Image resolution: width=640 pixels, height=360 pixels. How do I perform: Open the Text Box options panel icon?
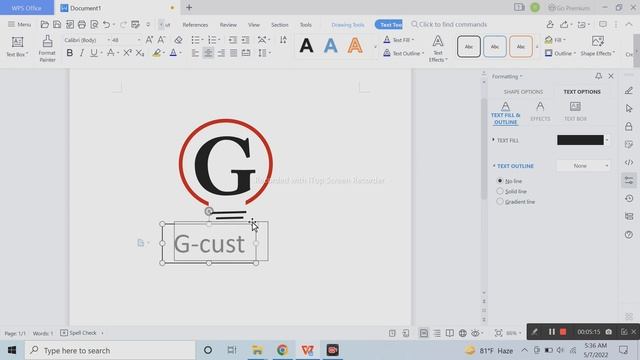click(575, 111)
